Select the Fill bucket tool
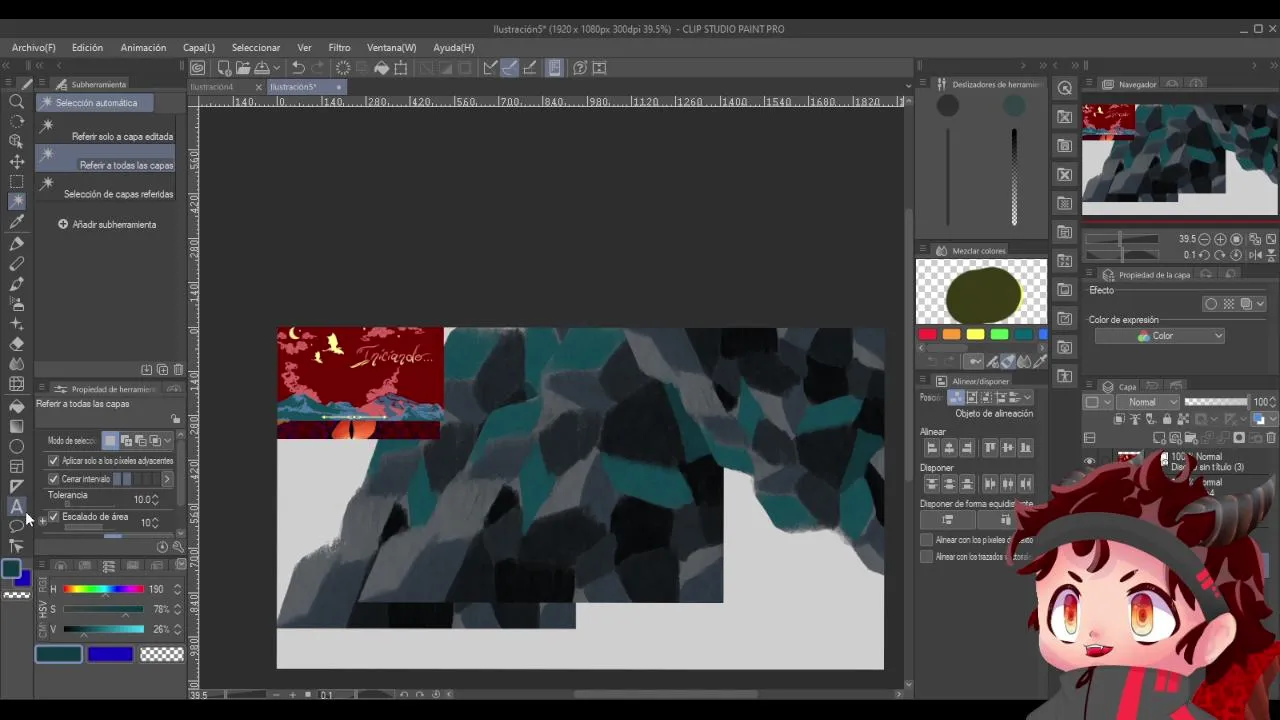Image resolution: width=1280 pixels, height=720 pixels. click(16, 405)
